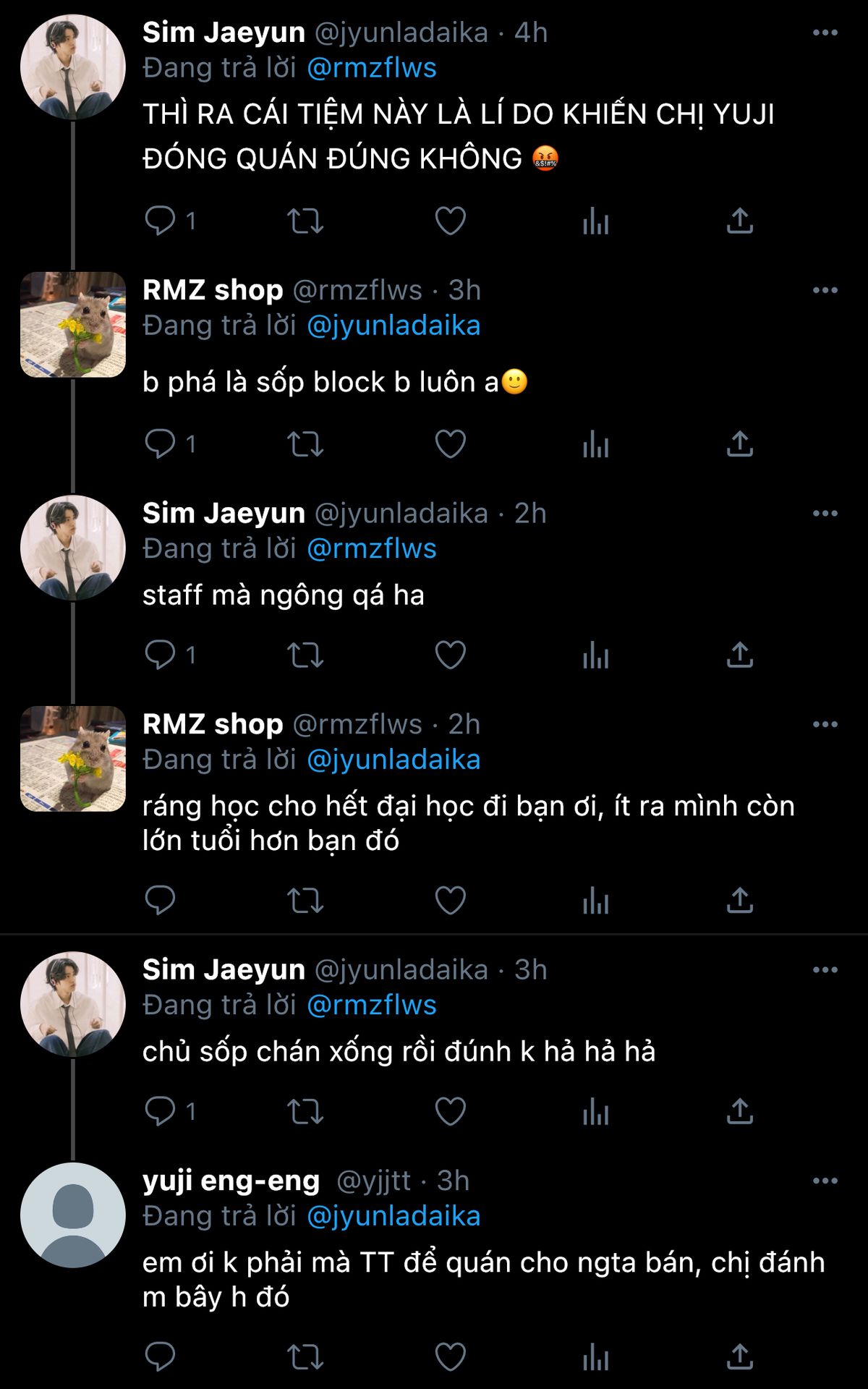
Task: Open "RMZ shop" display name on the 2h tweet
Action: click(213, 724)
